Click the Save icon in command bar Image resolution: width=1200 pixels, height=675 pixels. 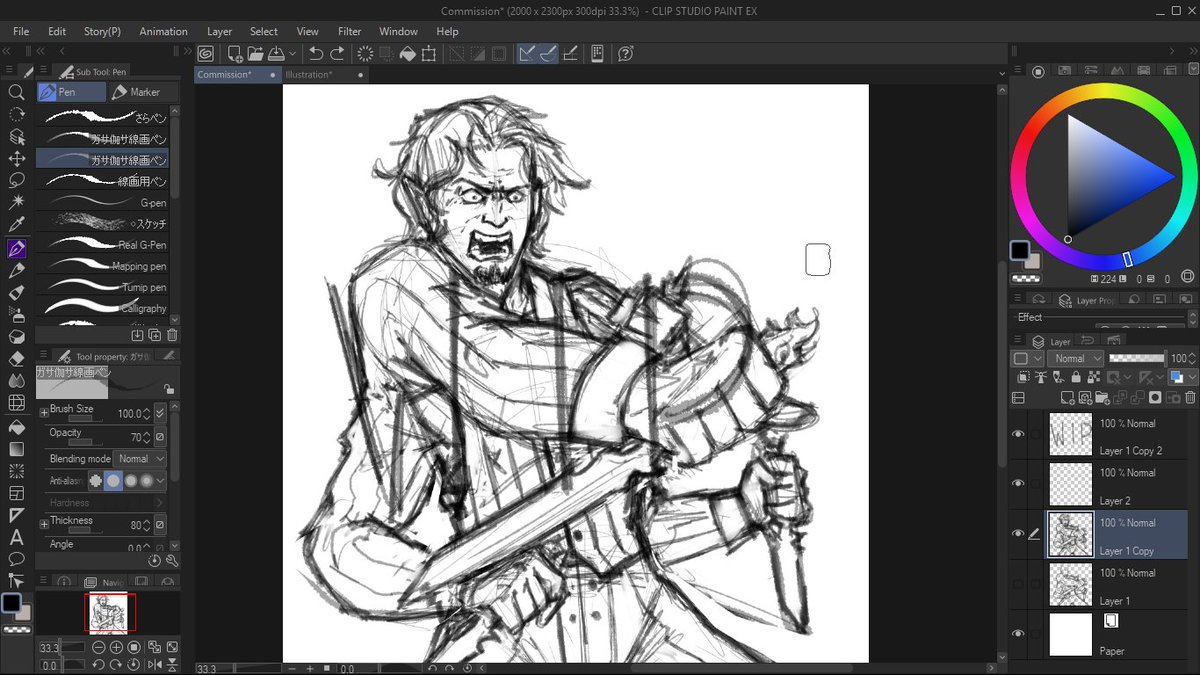point(275,54)
